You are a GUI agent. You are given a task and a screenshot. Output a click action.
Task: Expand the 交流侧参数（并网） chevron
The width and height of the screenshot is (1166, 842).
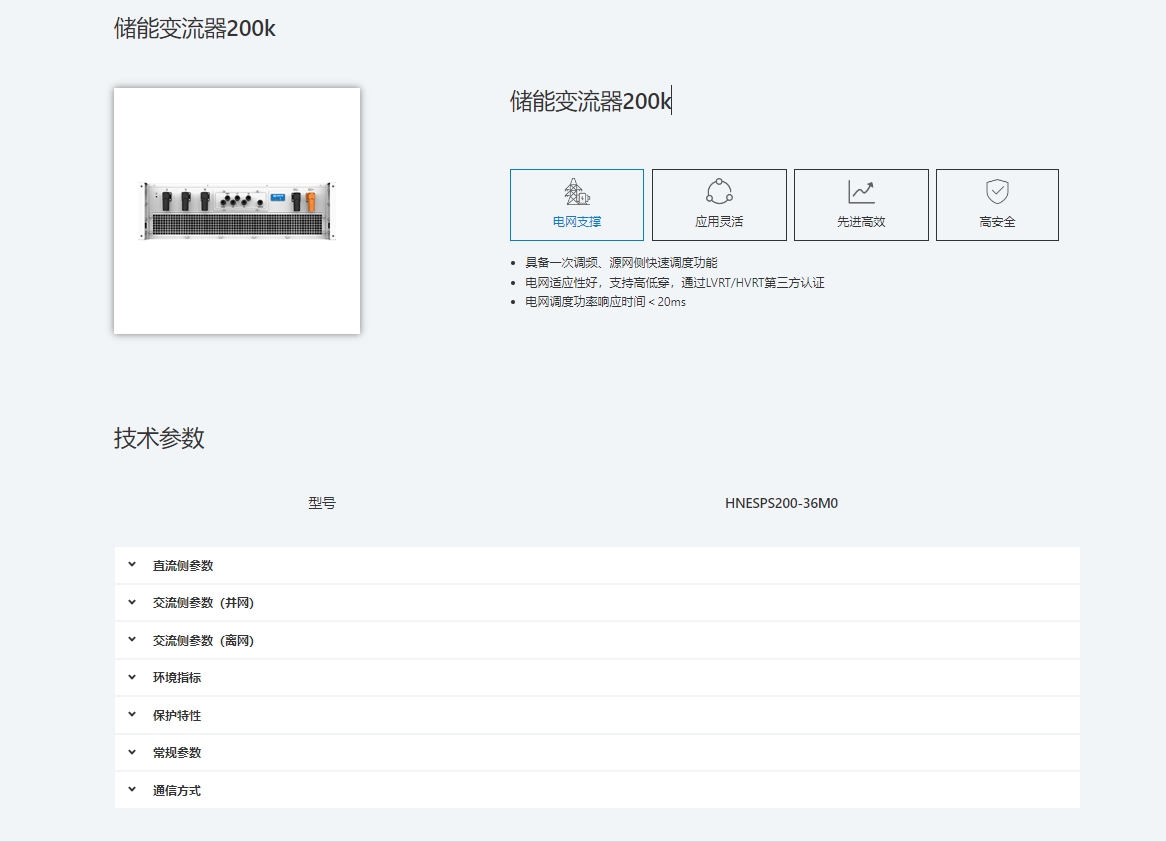point(131,602)
